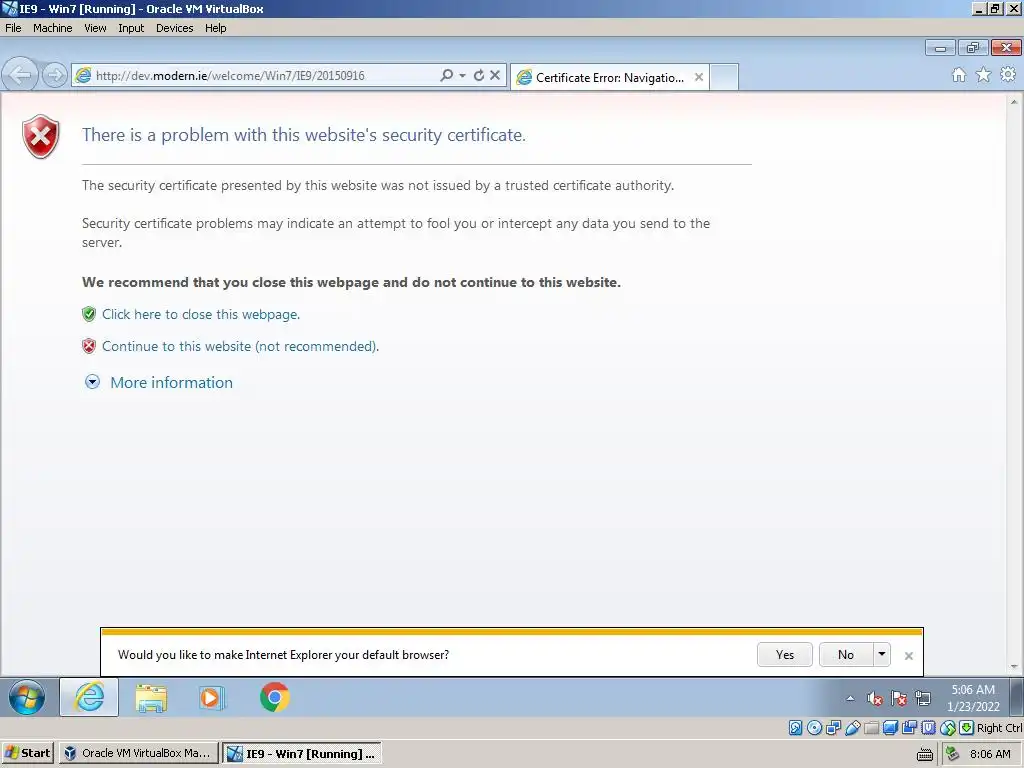Click No on default browser prompt
Image resolution: width=1024 pixels, height=768 pixels.
(x=846, y=654)
